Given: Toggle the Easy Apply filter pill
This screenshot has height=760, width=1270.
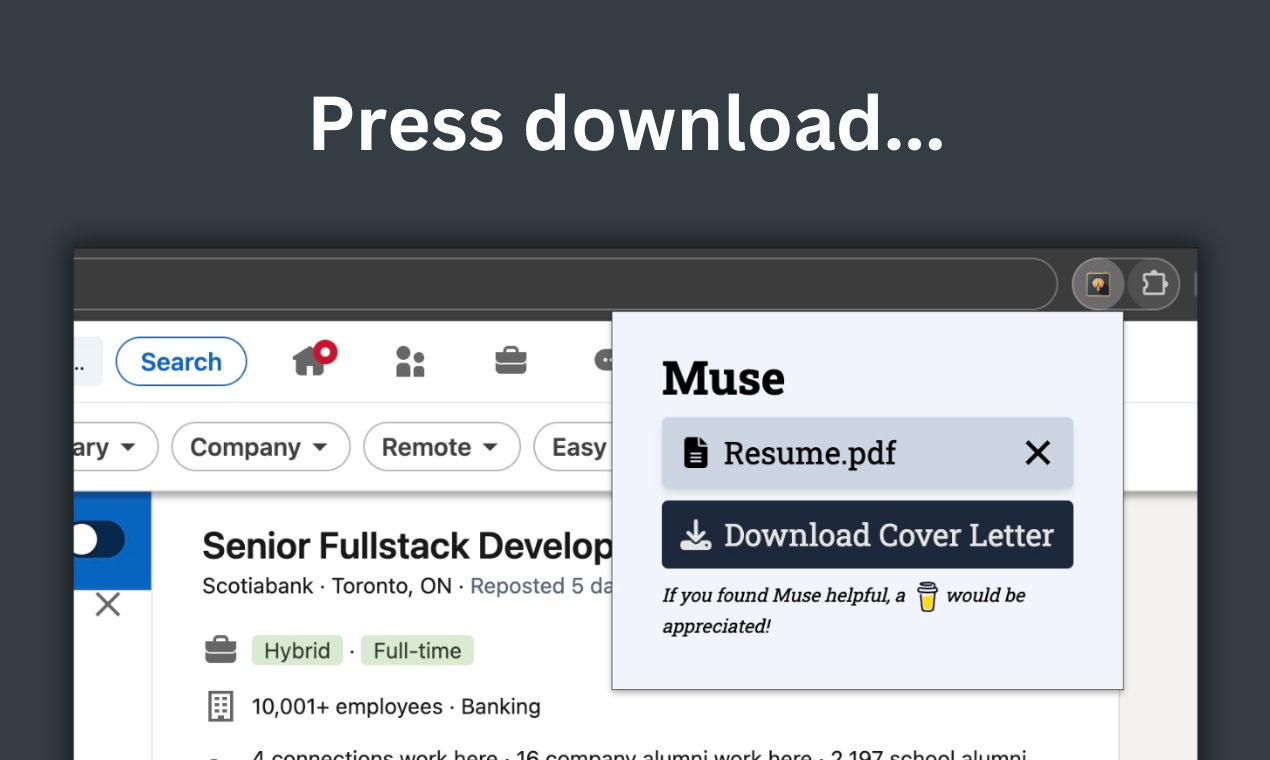Looking at the screenshot, I should 573,447.
